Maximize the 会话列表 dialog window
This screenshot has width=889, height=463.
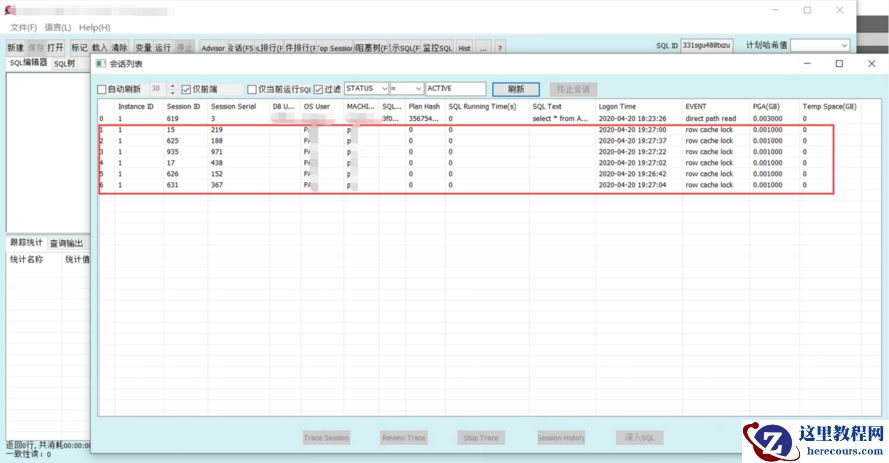point(839,63)
